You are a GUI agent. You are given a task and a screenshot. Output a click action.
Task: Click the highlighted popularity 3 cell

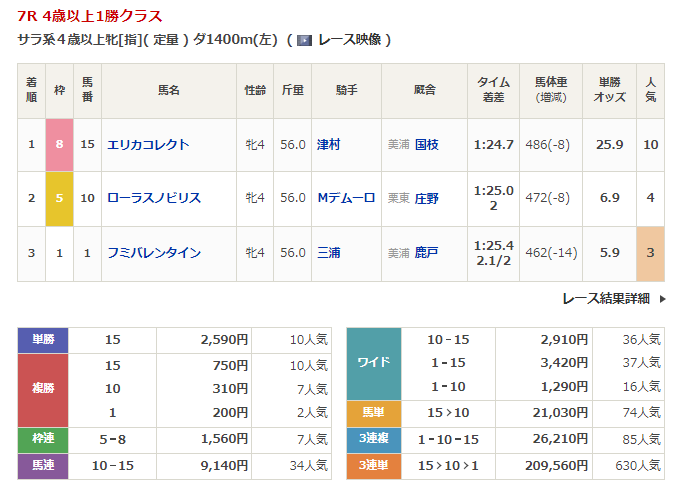pyautogui.click(x=651, y=253)
